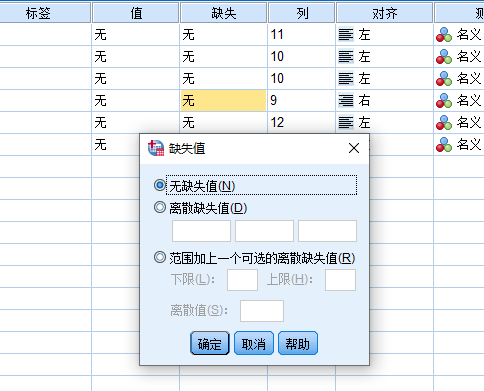Image resolution: width=484 pixels, height=391 pixels.
Task: Click the 上限 upper bound field
Action: coord(340,280)
